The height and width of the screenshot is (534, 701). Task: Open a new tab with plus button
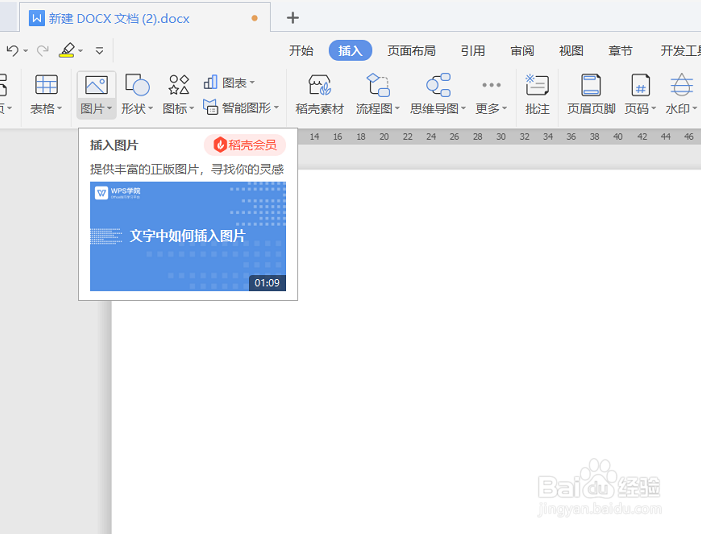click(x=292, y=18)
